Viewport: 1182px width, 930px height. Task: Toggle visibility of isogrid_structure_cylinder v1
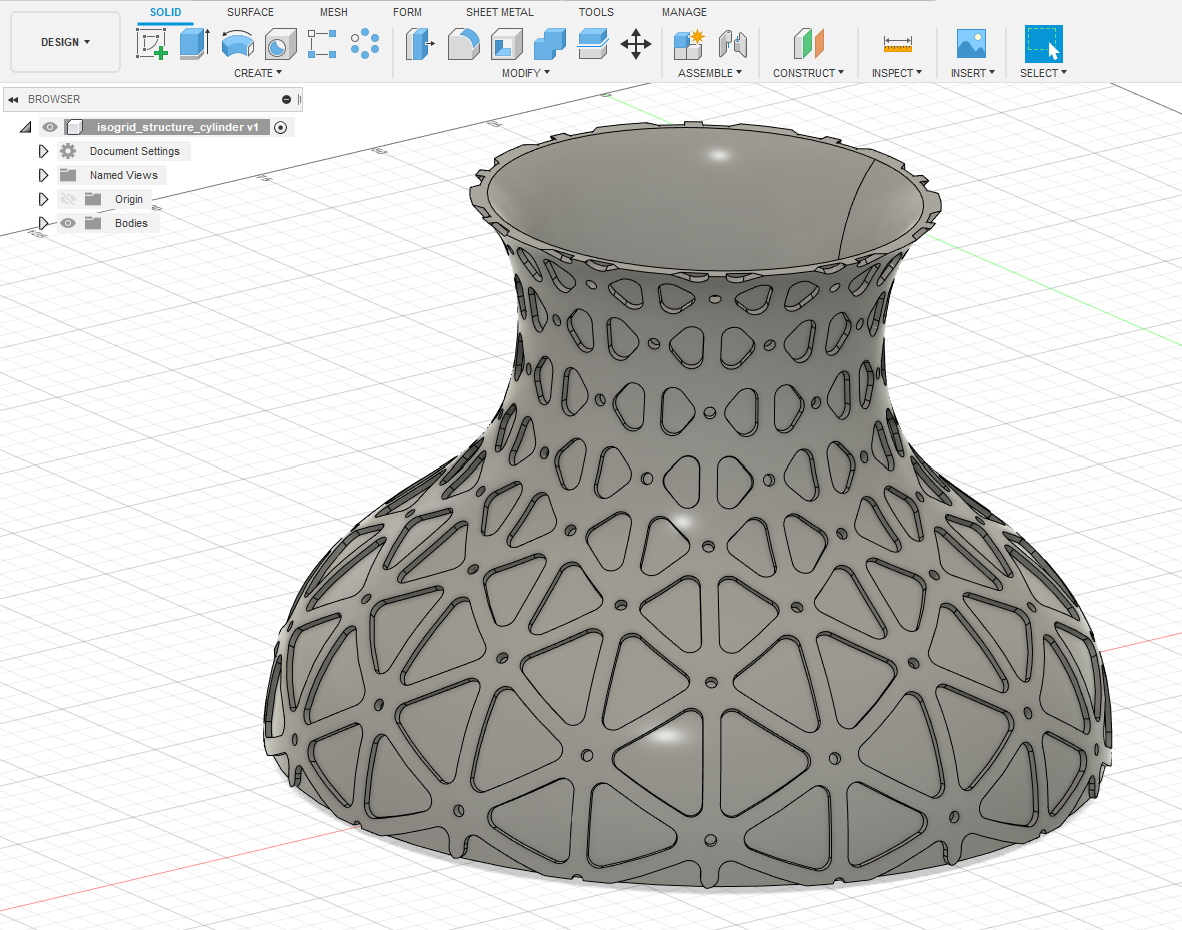50,127
